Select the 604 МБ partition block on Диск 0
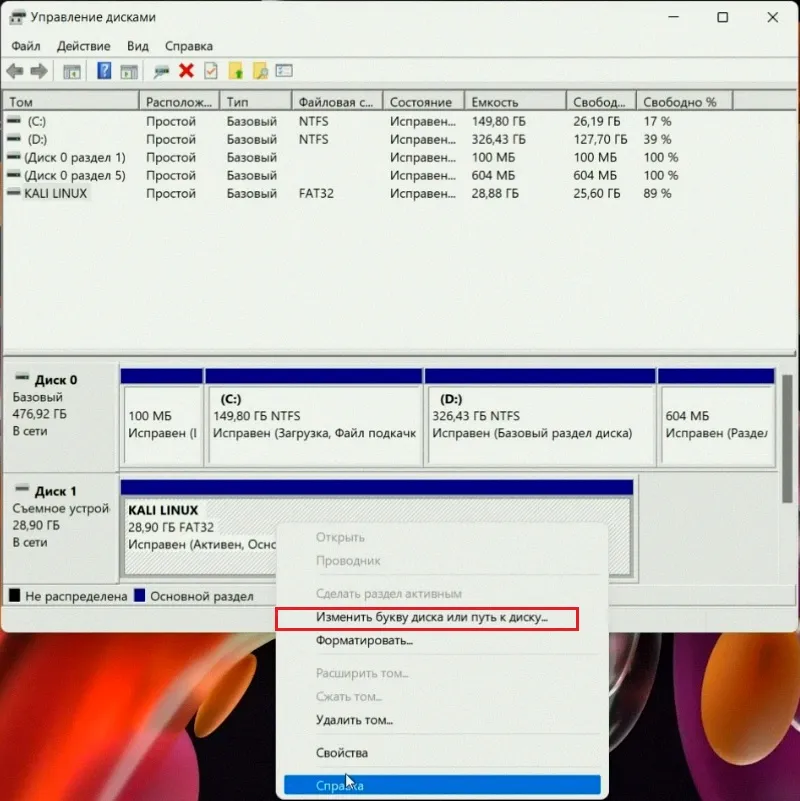Viewport: 800px width, 801px height. point(716,417)
